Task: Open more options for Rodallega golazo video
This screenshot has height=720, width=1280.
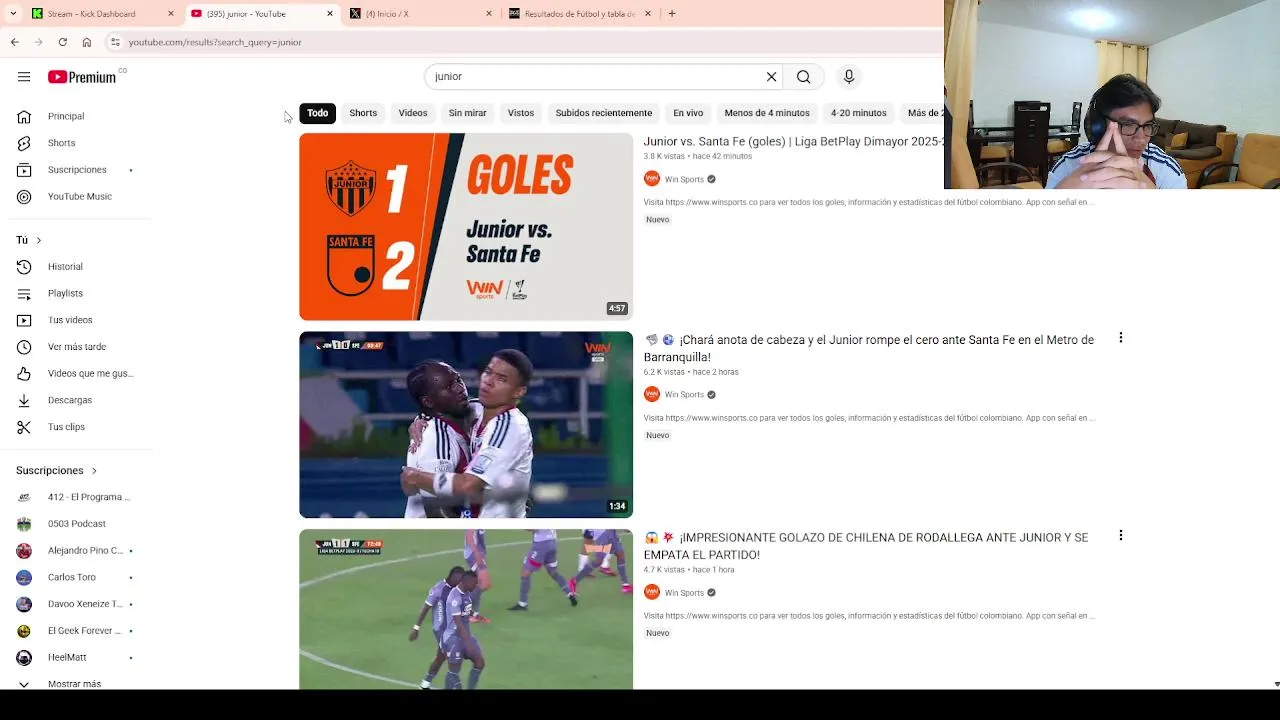Action: point(1120,536)
